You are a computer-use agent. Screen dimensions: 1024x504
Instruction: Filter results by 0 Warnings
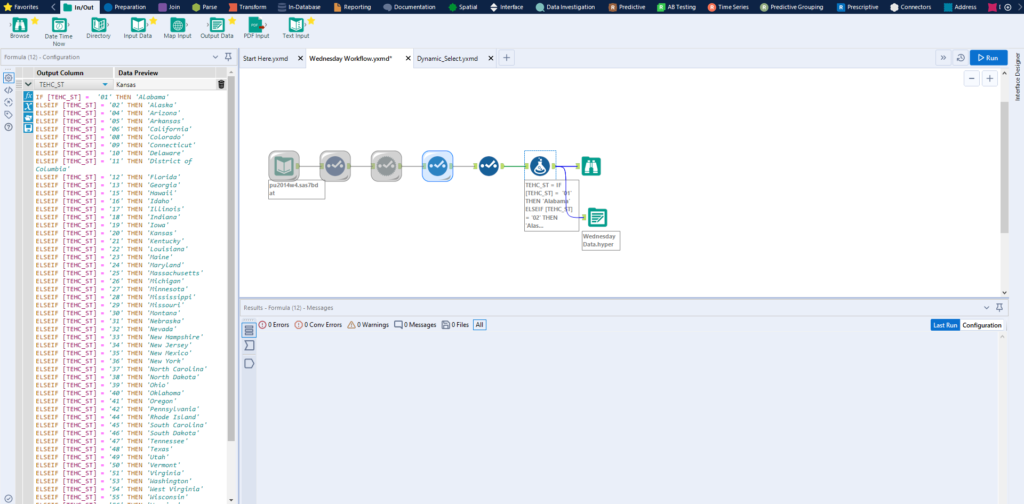[x=368, y=324]
